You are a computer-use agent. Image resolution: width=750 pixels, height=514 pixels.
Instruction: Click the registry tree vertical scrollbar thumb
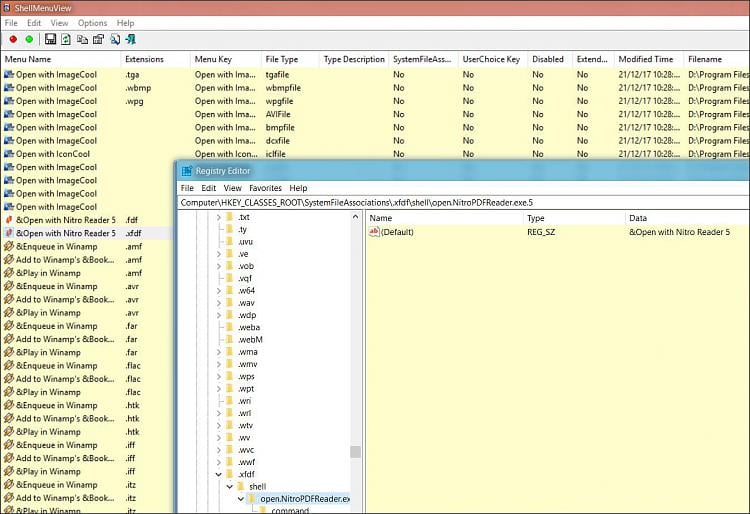pos(355,451)
